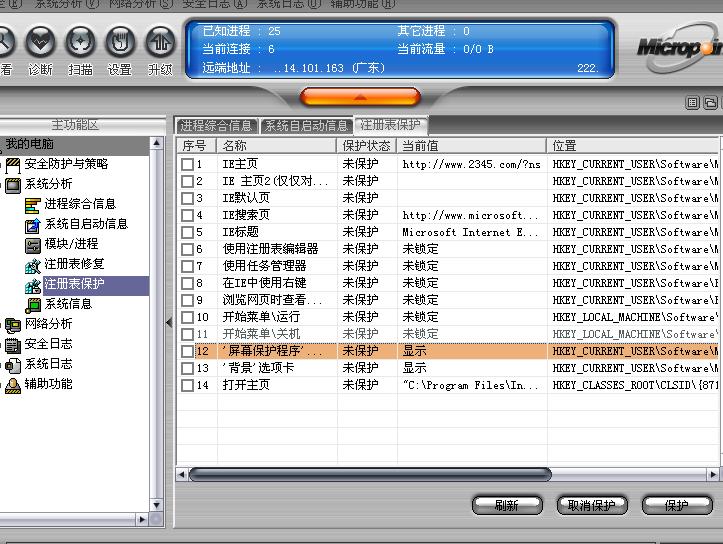The image size is (723, 544).
Task: Click the 刷新 (refresh) button
Action: [506, 505]
